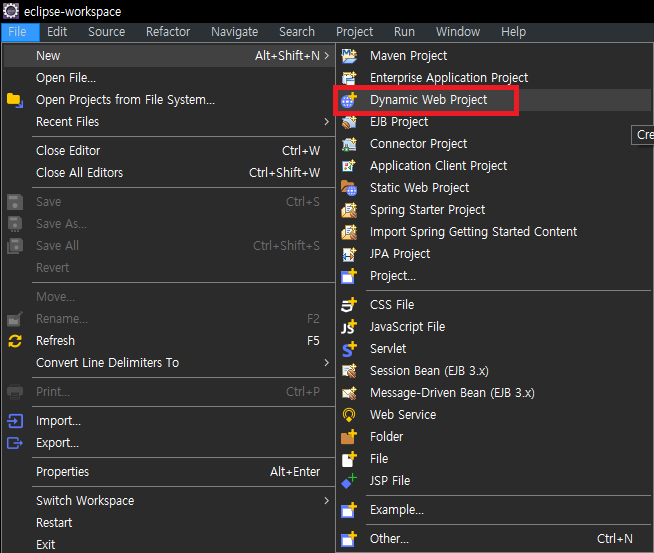The image size is (654, 553).
Task: Click the new File icon
Action: (x=349, y=459)
